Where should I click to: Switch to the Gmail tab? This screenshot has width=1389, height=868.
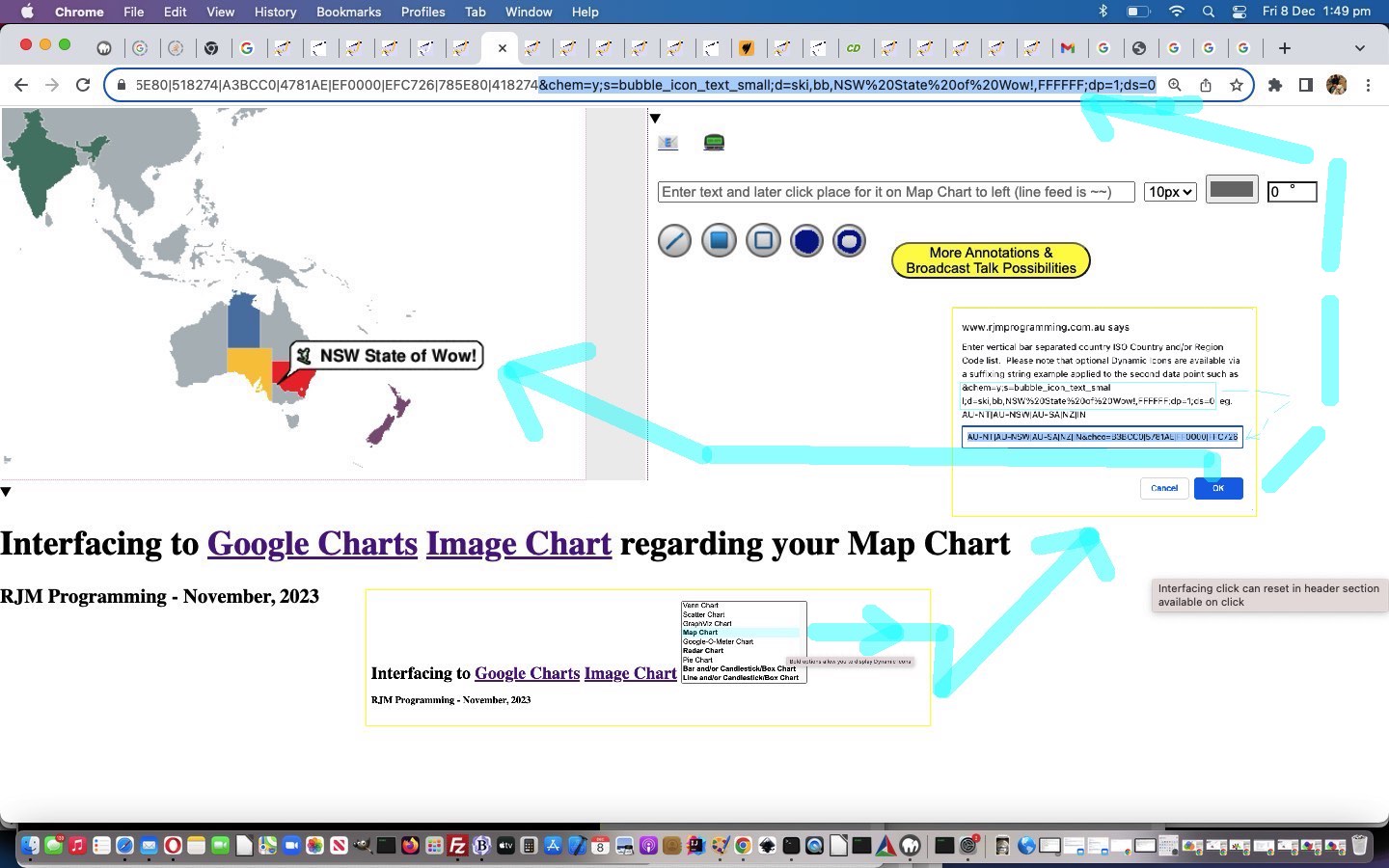tap(1067, 48)
